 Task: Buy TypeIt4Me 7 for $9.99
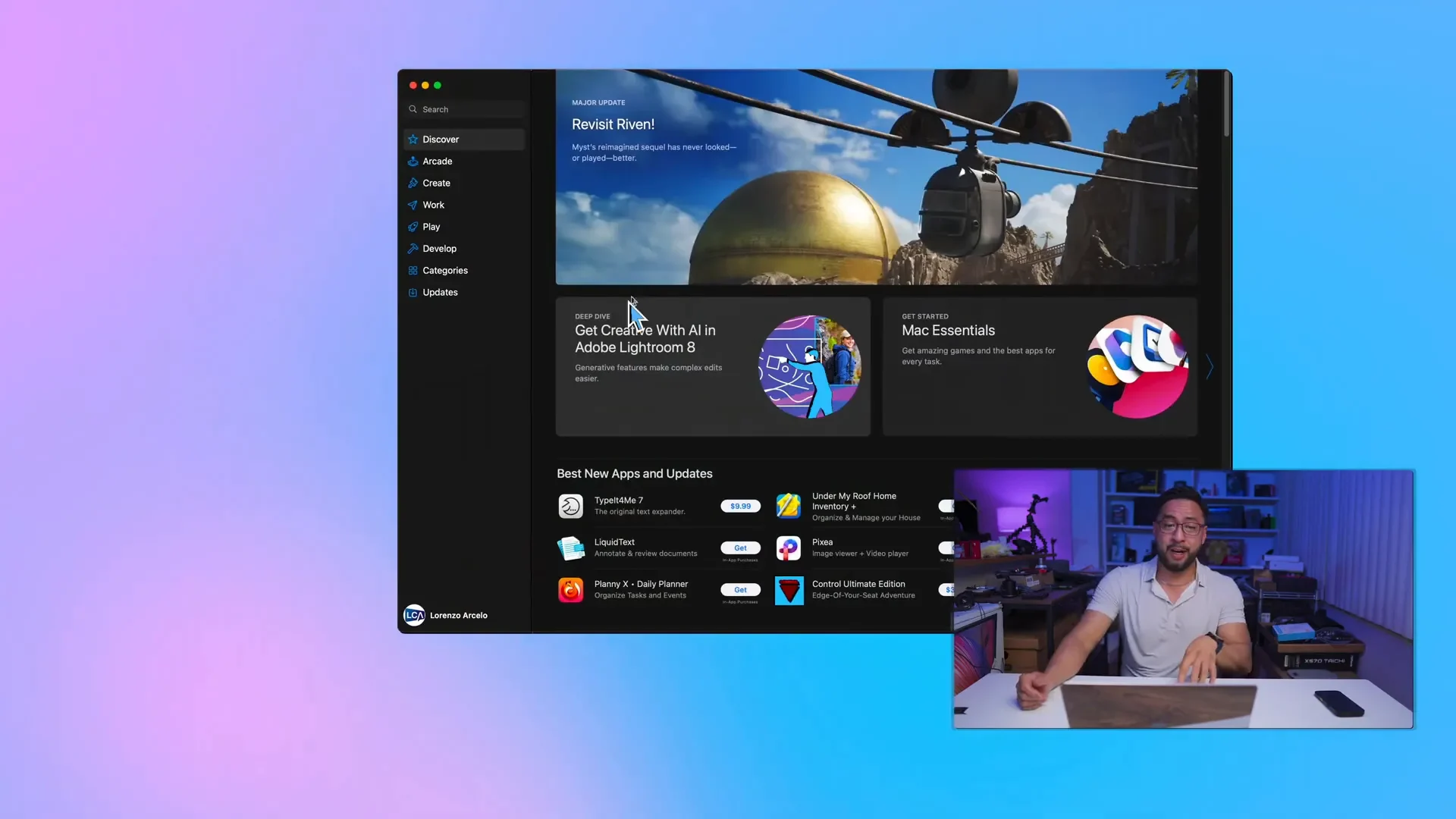pos(740,507)
